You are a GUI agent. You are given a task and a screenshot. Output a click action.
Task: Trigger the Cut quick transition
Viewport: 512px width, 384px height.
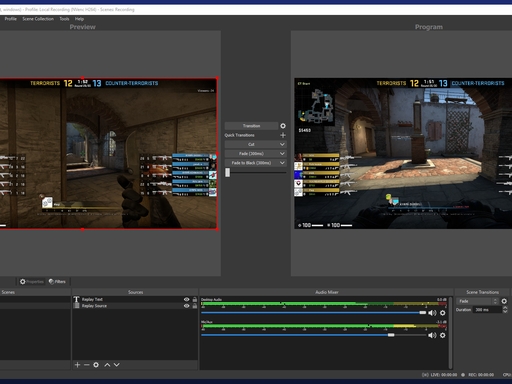tap(251, 144)
